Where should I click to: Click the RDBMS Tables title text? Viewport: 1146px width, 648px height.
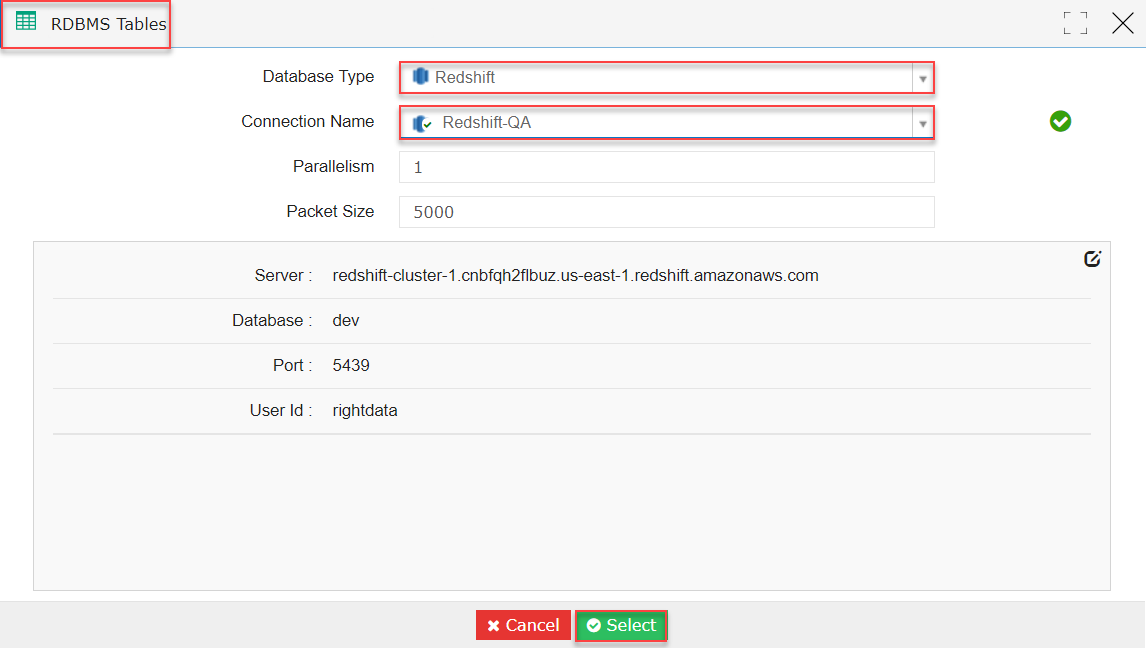tap(109, 24)
